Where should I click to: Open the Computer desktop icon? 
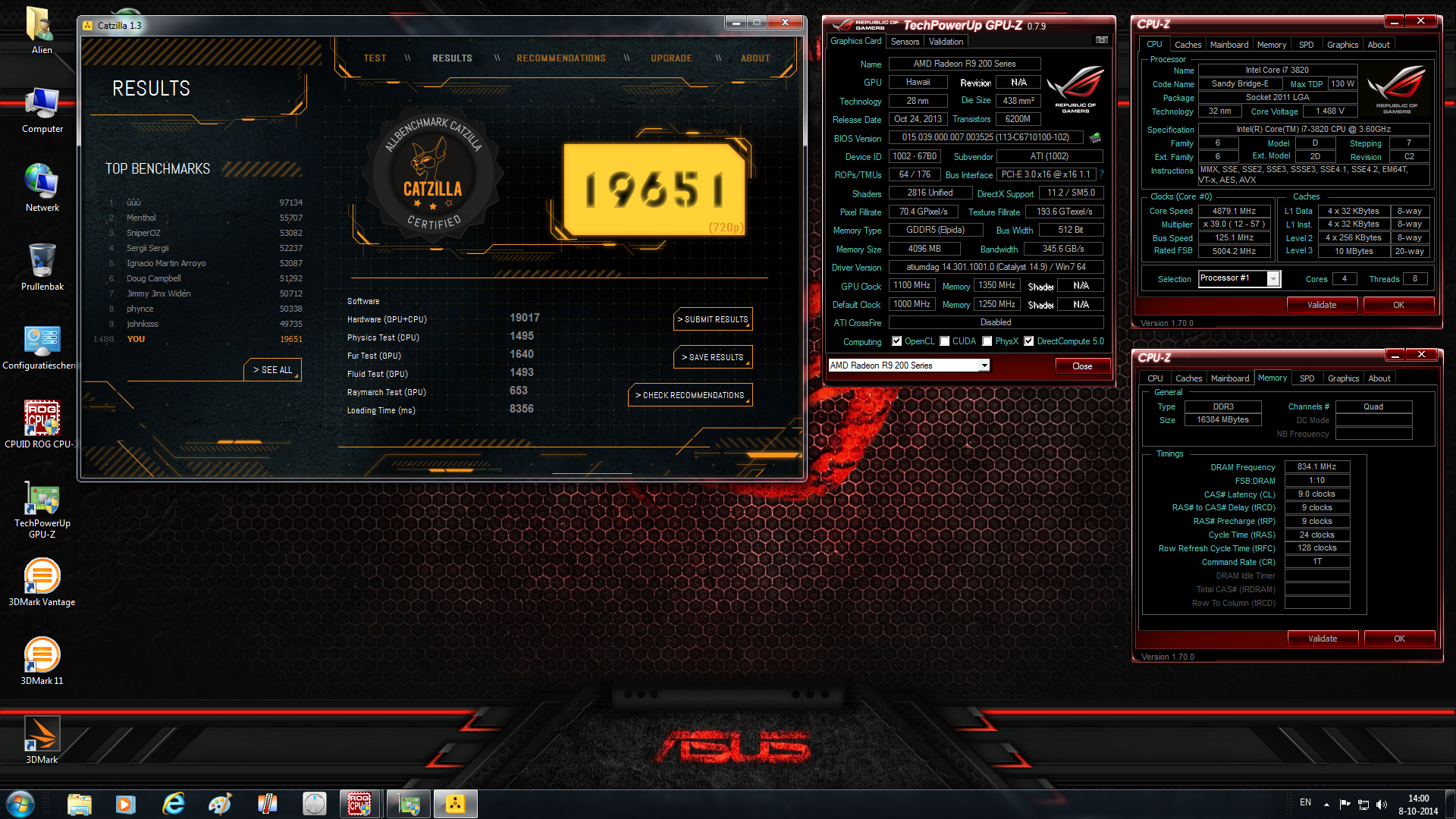[x=42, y=110]
